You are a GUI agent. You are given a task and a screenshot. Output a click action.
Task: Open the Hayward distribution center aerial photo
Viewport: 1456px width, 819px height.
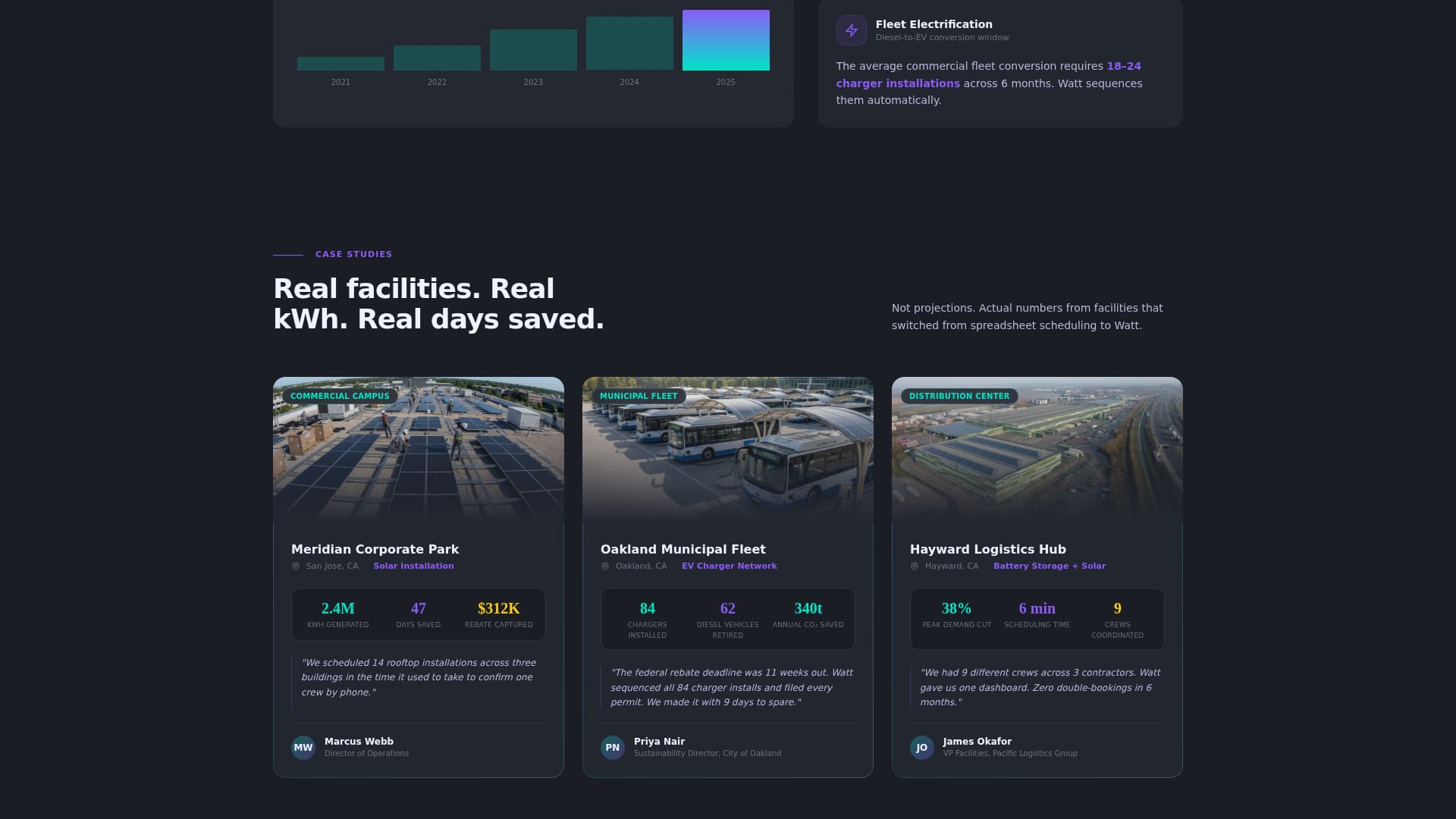click(1037, 450)
